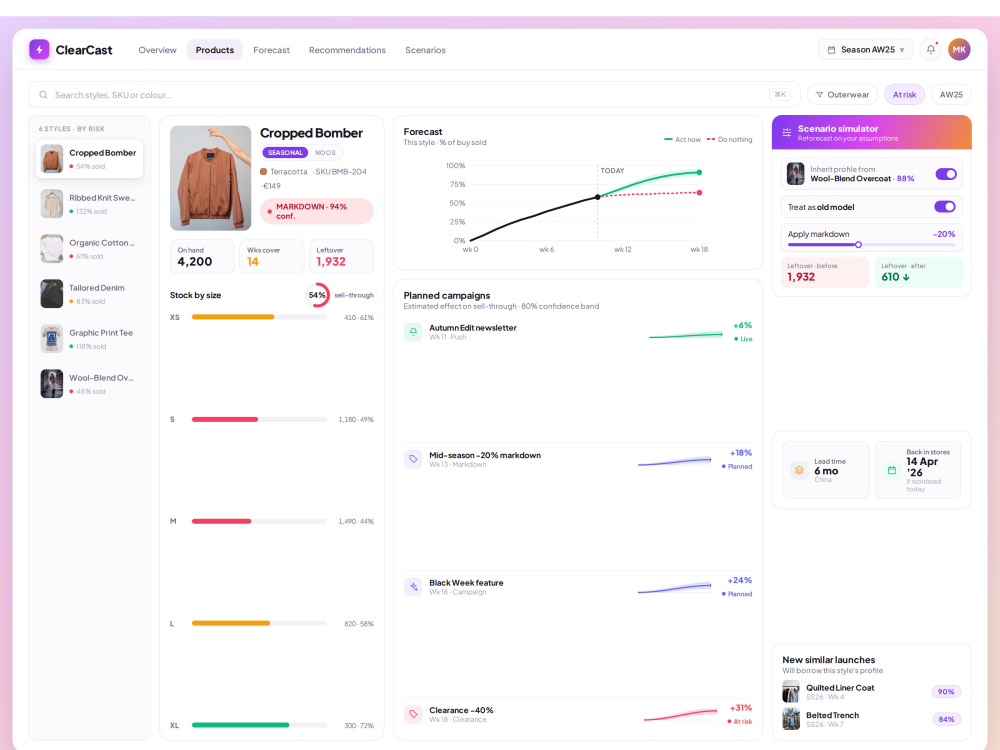Select Graphic Print Tee in styles list

click(89, 339)
